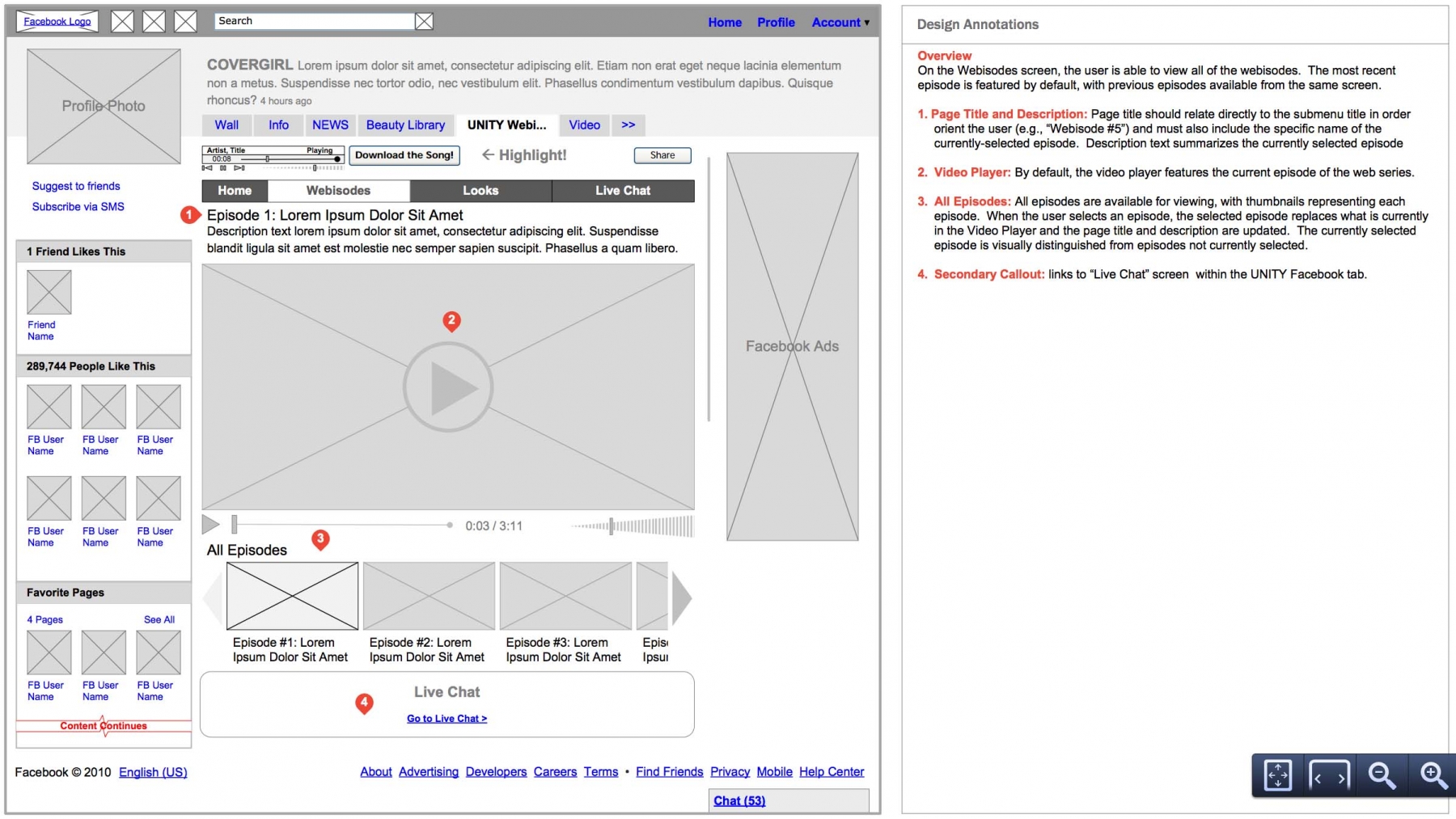Screen dimensions: 1456x819
Task: Click inside the Search input field
Action: click(x=315, y=22)
